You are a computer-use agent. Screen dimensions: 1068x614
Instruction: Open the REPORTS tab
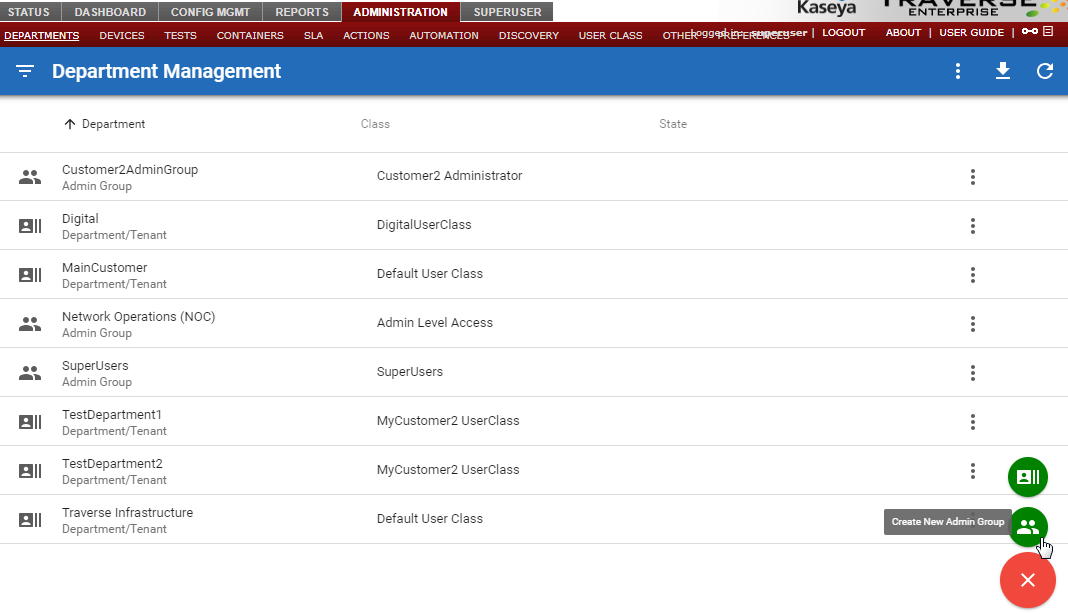tap(302, 12)
